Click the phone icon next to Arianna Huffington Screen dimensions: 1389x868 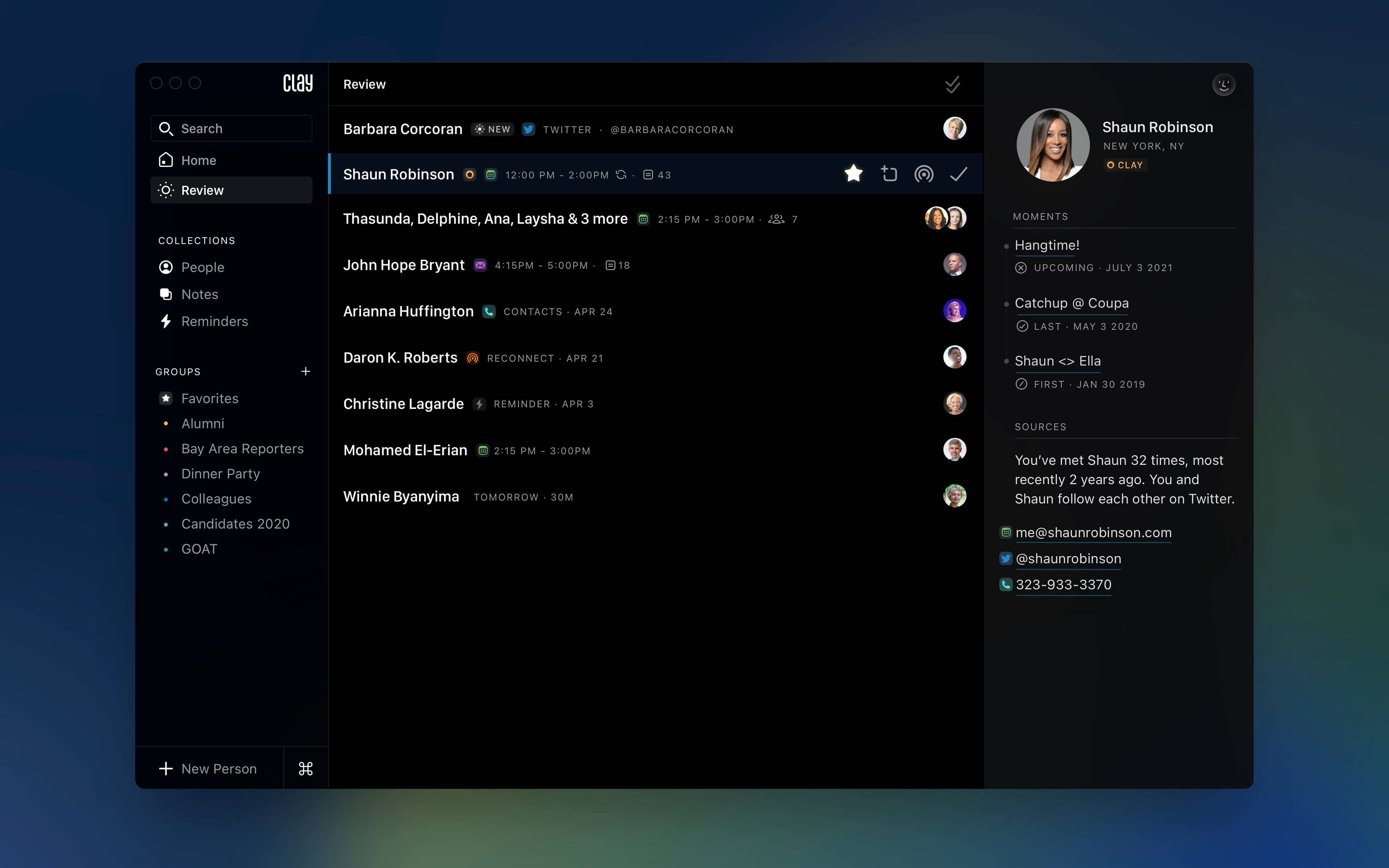point(489,311)
